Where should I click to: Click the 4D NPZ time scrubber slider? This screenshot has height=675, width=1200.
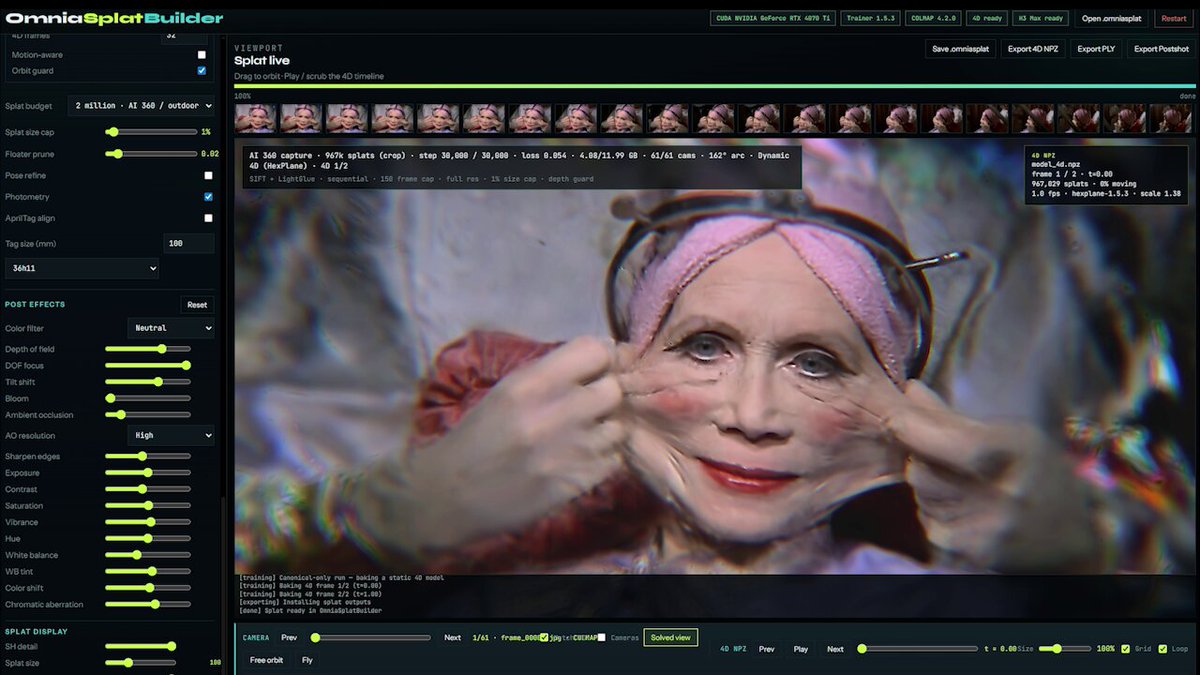[x=918, y=649]
